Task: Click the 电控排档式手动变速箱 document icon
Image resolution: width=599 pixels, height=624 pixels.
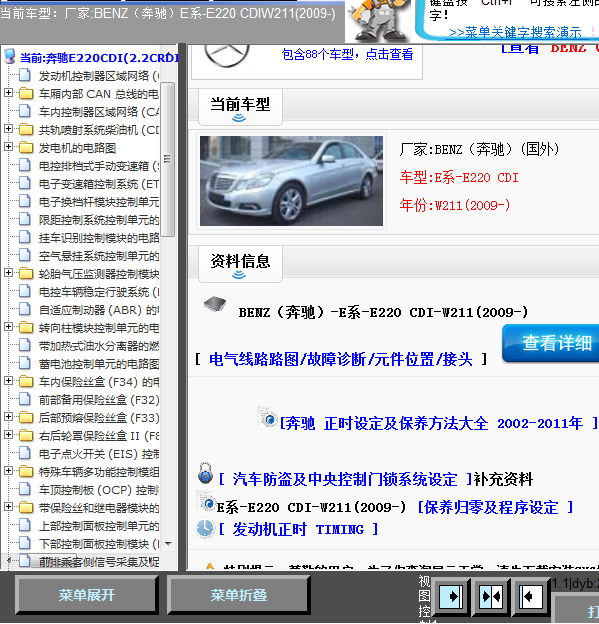Action: [x=25, y=165]
